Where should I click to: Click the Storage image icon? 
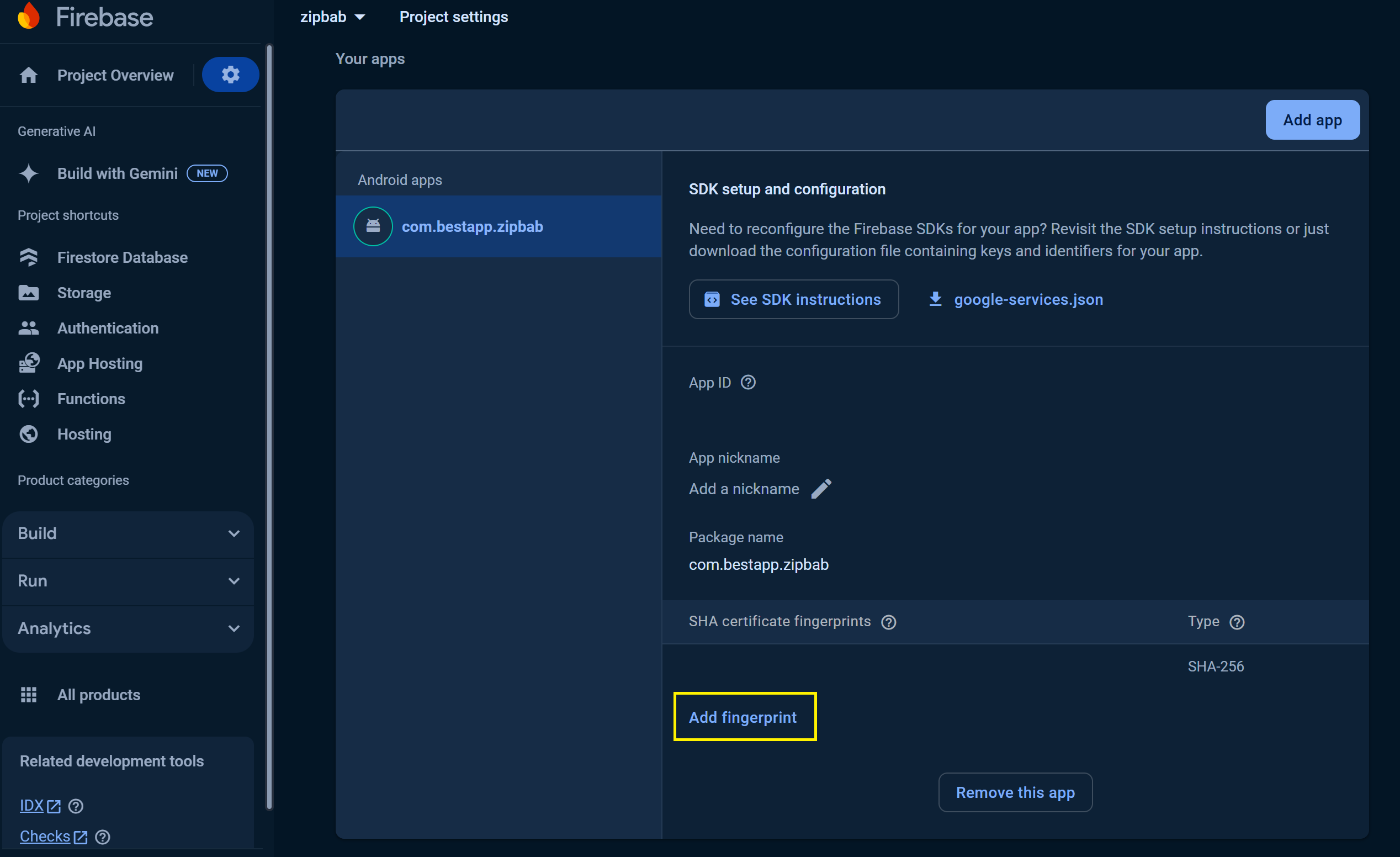pos(28,293)
